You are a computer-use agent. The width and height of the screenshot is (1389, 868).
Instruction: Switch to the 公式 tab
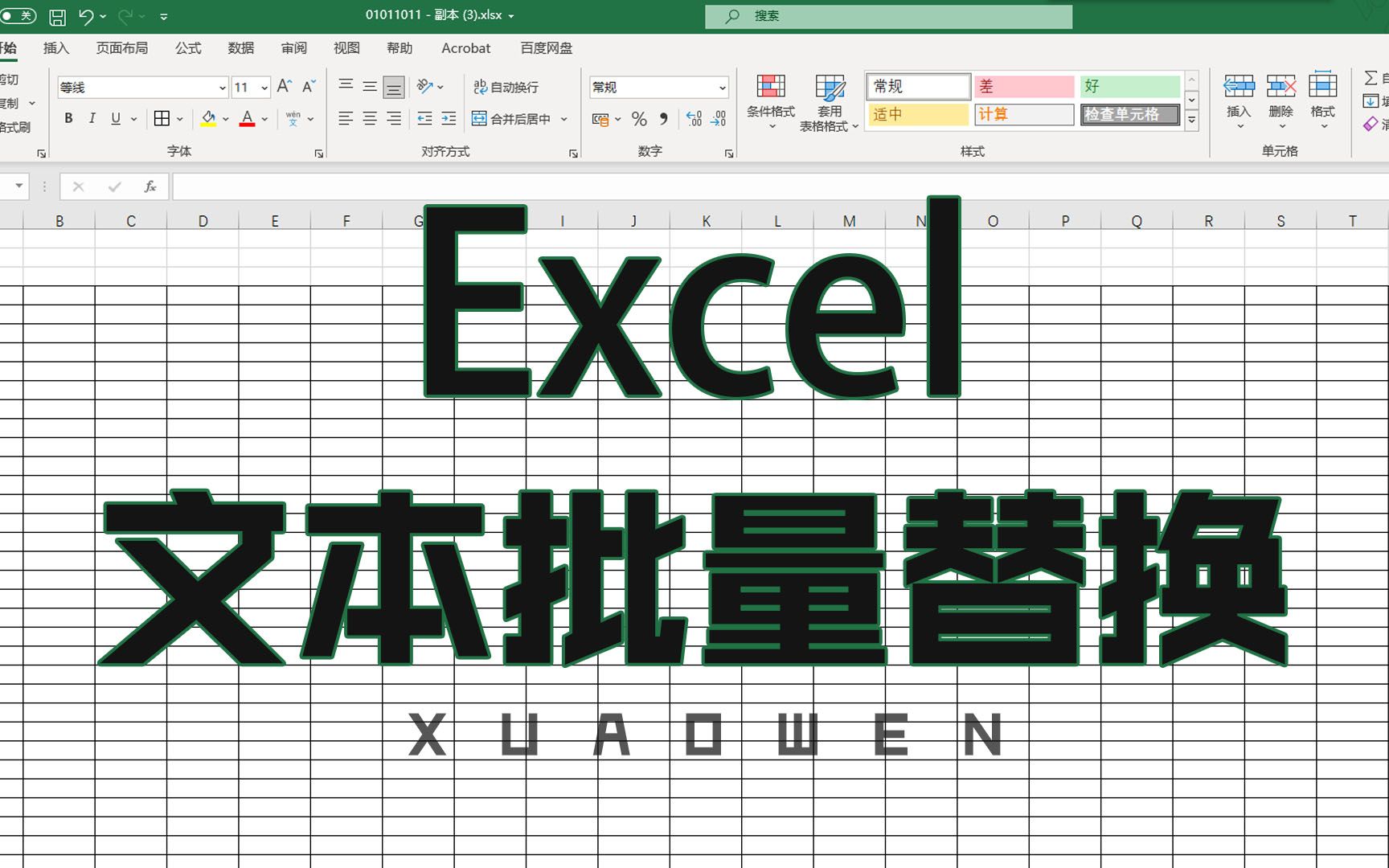(188, 48)
